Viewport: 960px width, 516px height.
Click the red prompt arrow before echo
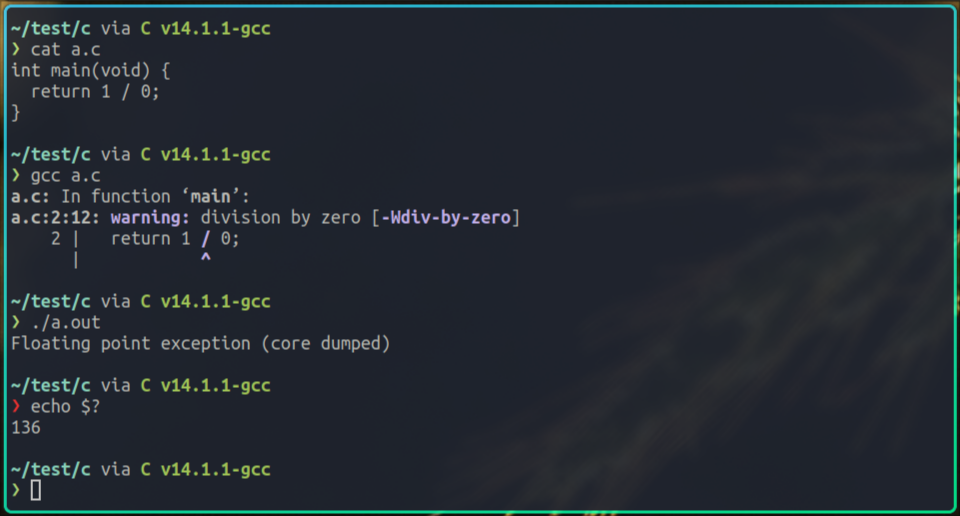click(16, 406)
